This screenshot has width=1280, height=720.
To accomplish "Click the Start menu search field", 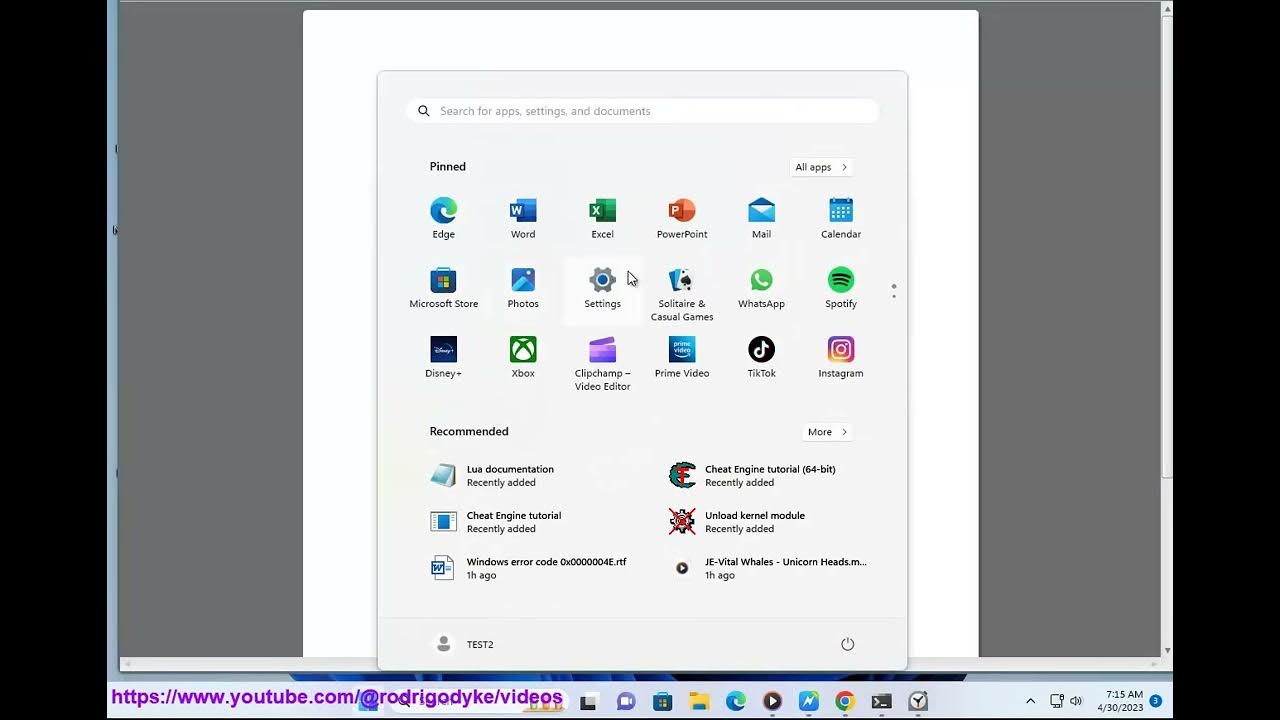I will (x=643, y=111).
